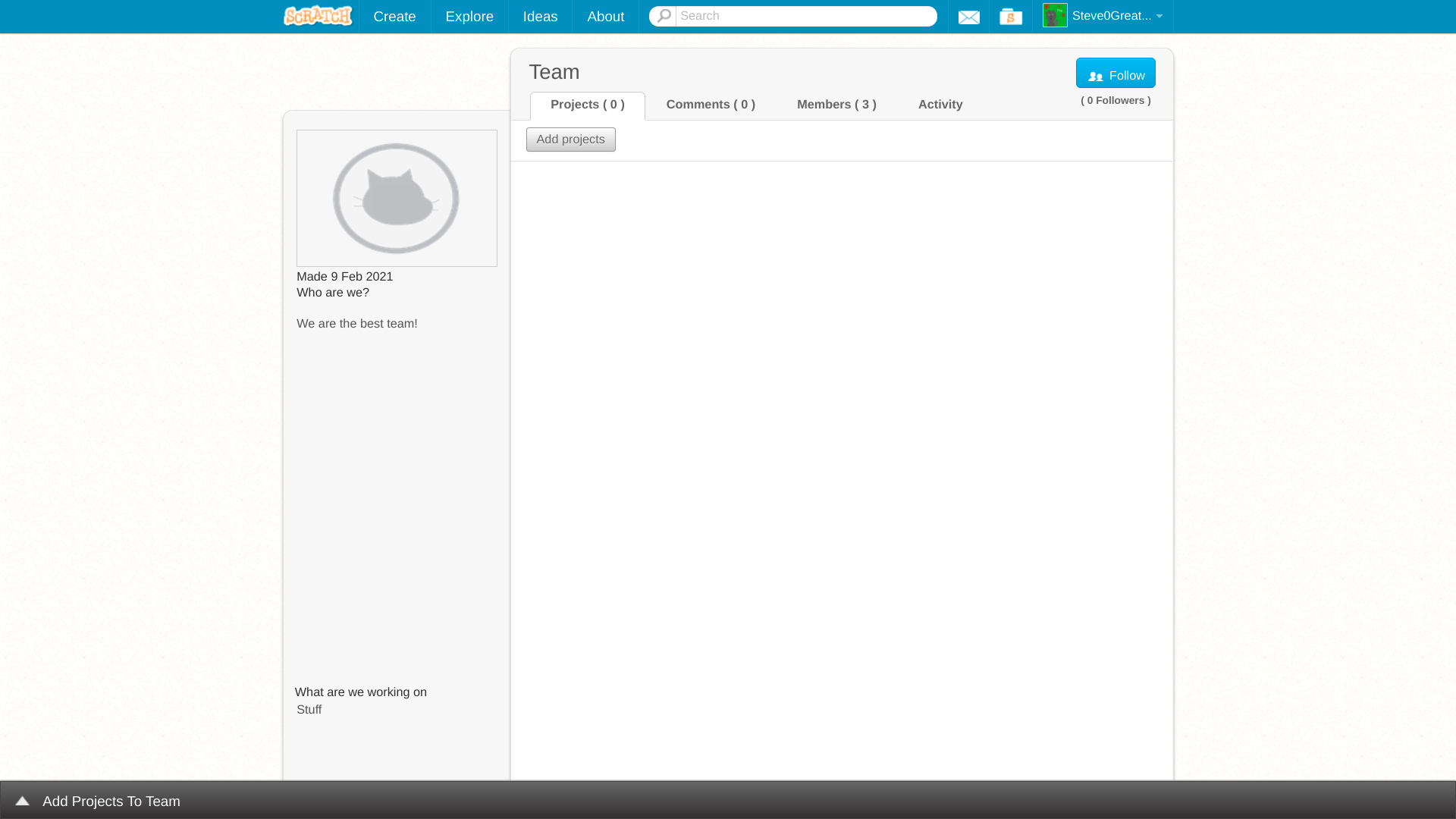Screen dimensions: 1456x819
Task: Select the Projects tab
Action: tap(587, 105)
